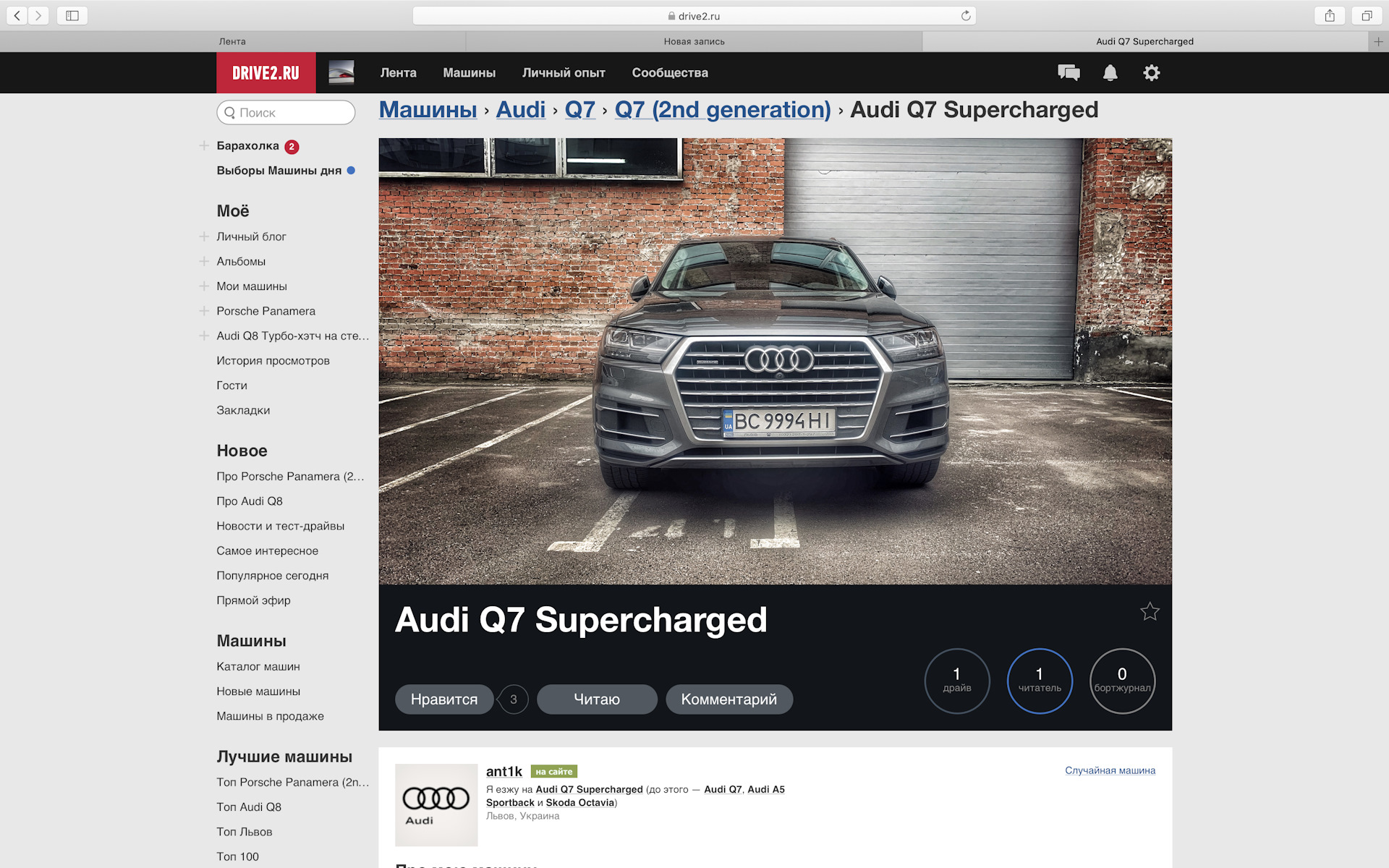Open the Safari share icon

click(1329, 15)
